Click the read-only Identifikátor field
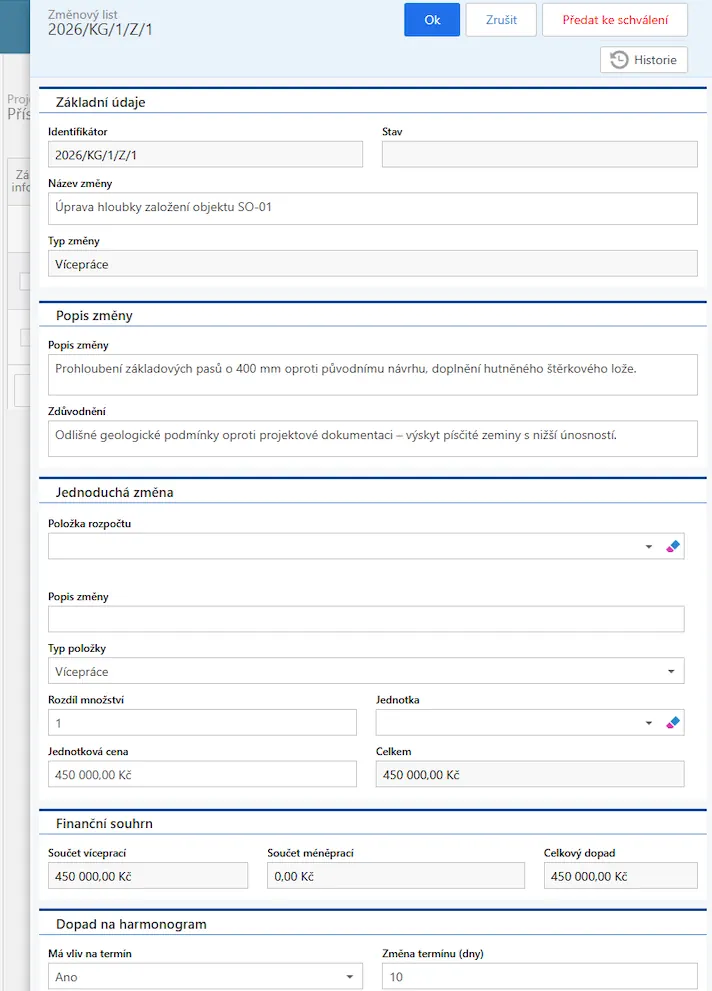 coord(205,154)
